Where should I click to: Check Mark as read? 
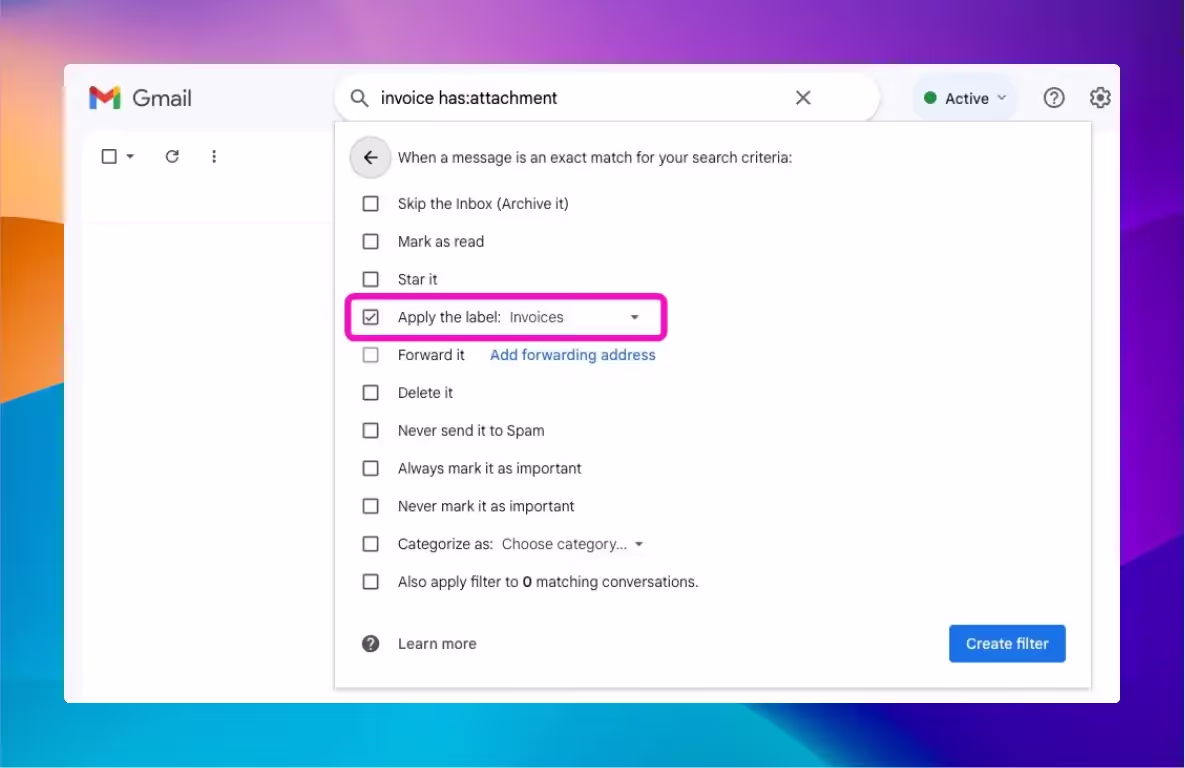tap(370, 242)
